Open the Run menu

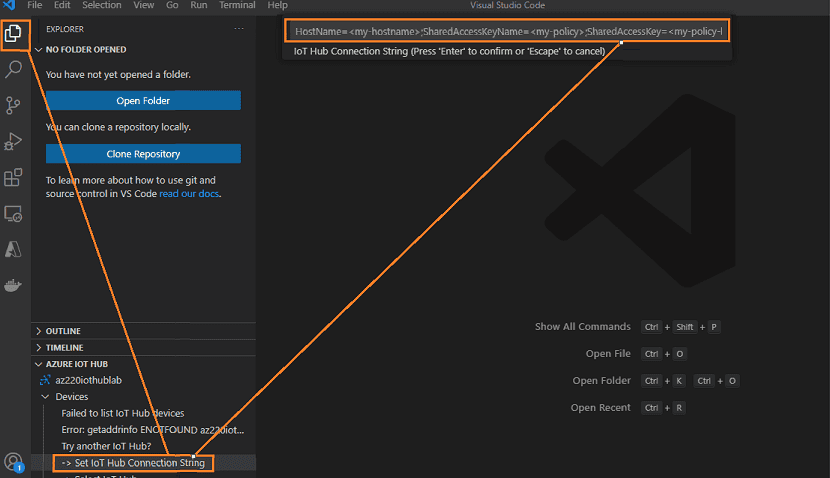199,5
